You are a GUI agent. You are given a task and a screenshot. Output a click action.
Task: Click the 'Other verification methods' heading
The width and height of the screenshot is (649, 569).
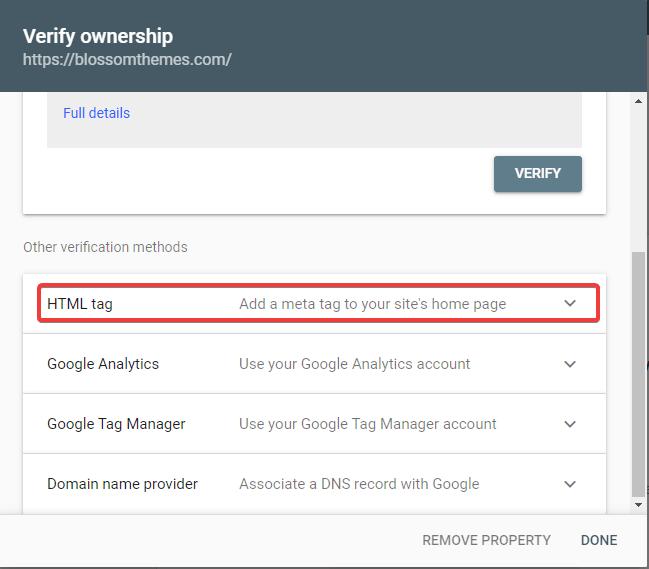105,247
